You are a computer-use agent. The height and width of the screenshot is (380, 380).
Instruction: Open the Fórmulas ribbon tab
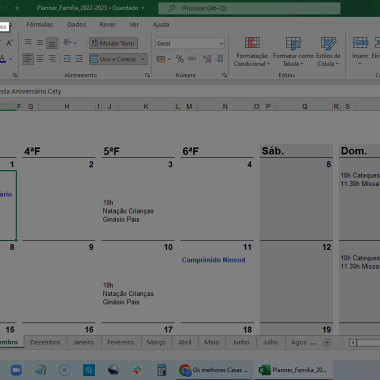[40, 25]
